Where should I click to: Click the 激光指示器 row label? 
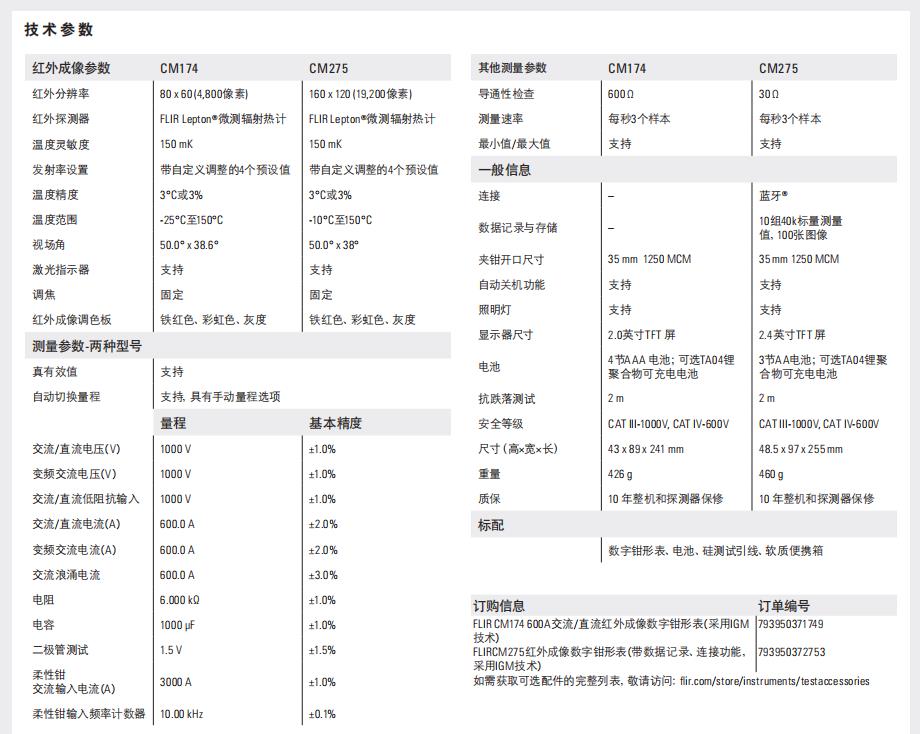point(60,270)
